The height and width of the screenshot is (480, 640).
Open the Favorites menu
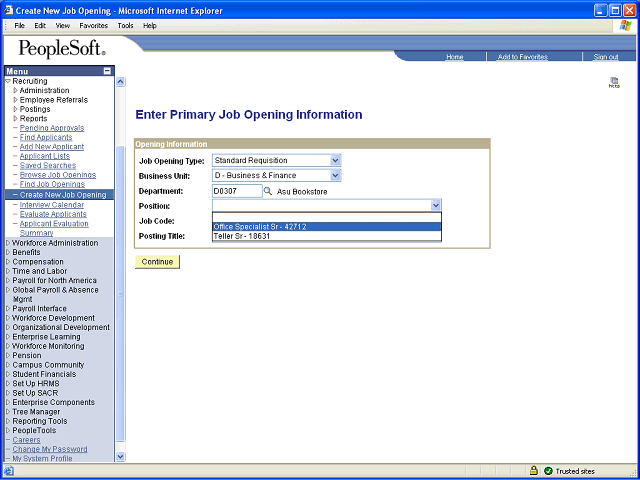(x=93, y=26)
